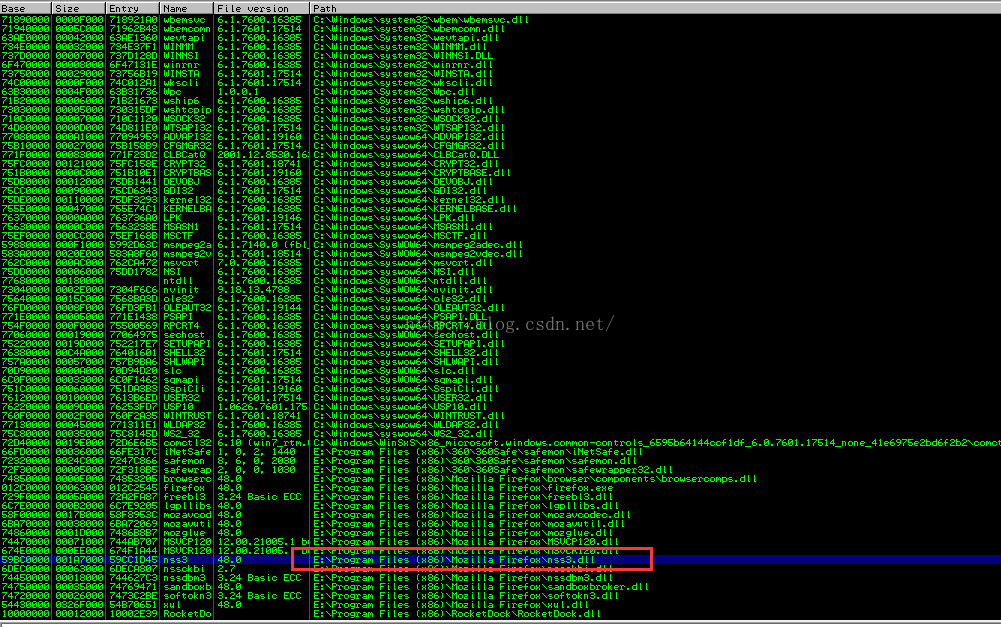
Task: Select the comctl32 module name
Action: 187,442
